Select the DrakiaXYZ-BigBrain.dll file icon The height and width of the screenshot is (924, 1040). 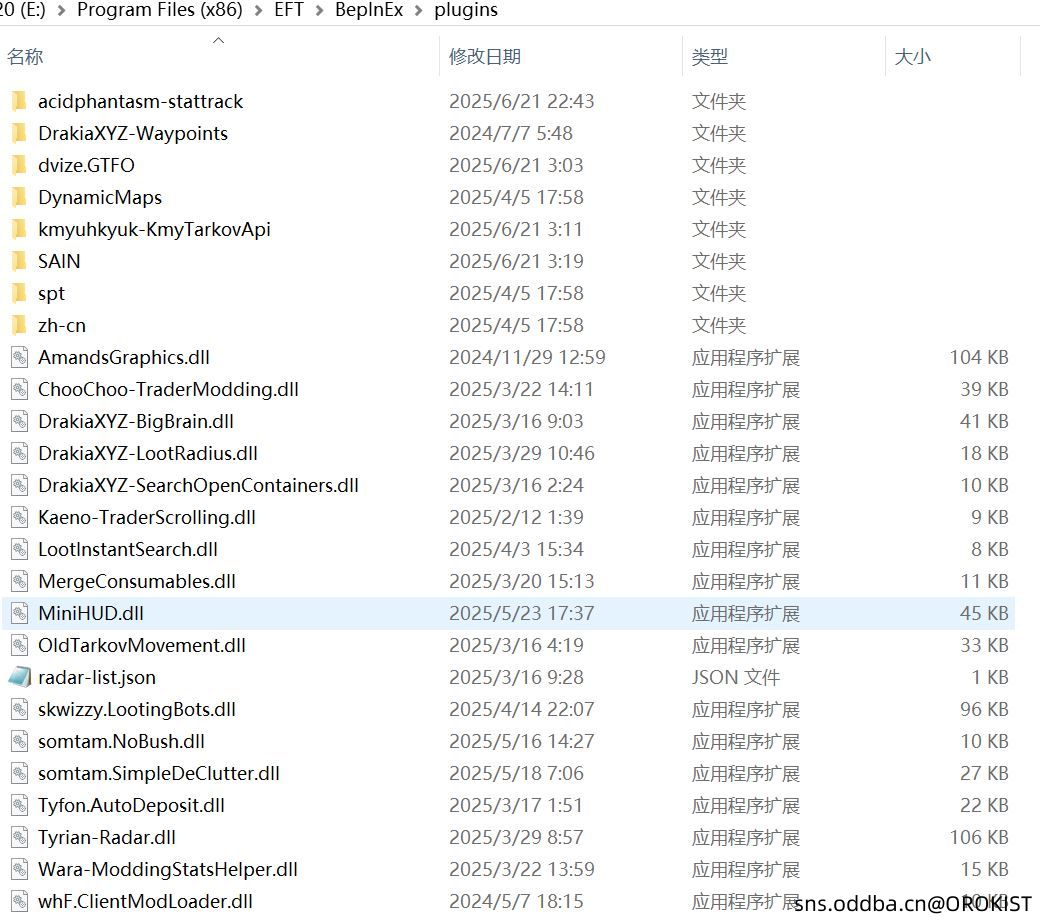[20, 421]
